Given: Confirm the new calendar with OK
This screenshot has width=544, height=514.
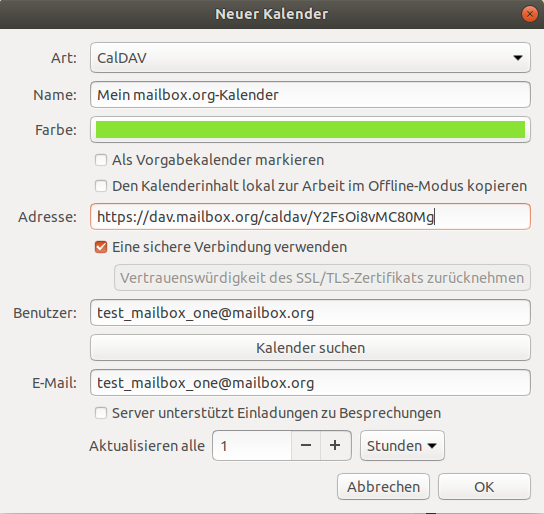Looking at the screenshot, I should click(x=484, y=487).
